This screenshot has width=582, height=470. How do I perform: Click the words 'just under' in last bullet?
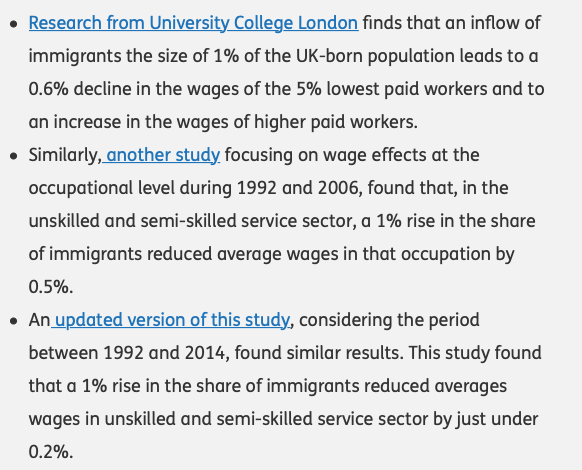[497, 419]
